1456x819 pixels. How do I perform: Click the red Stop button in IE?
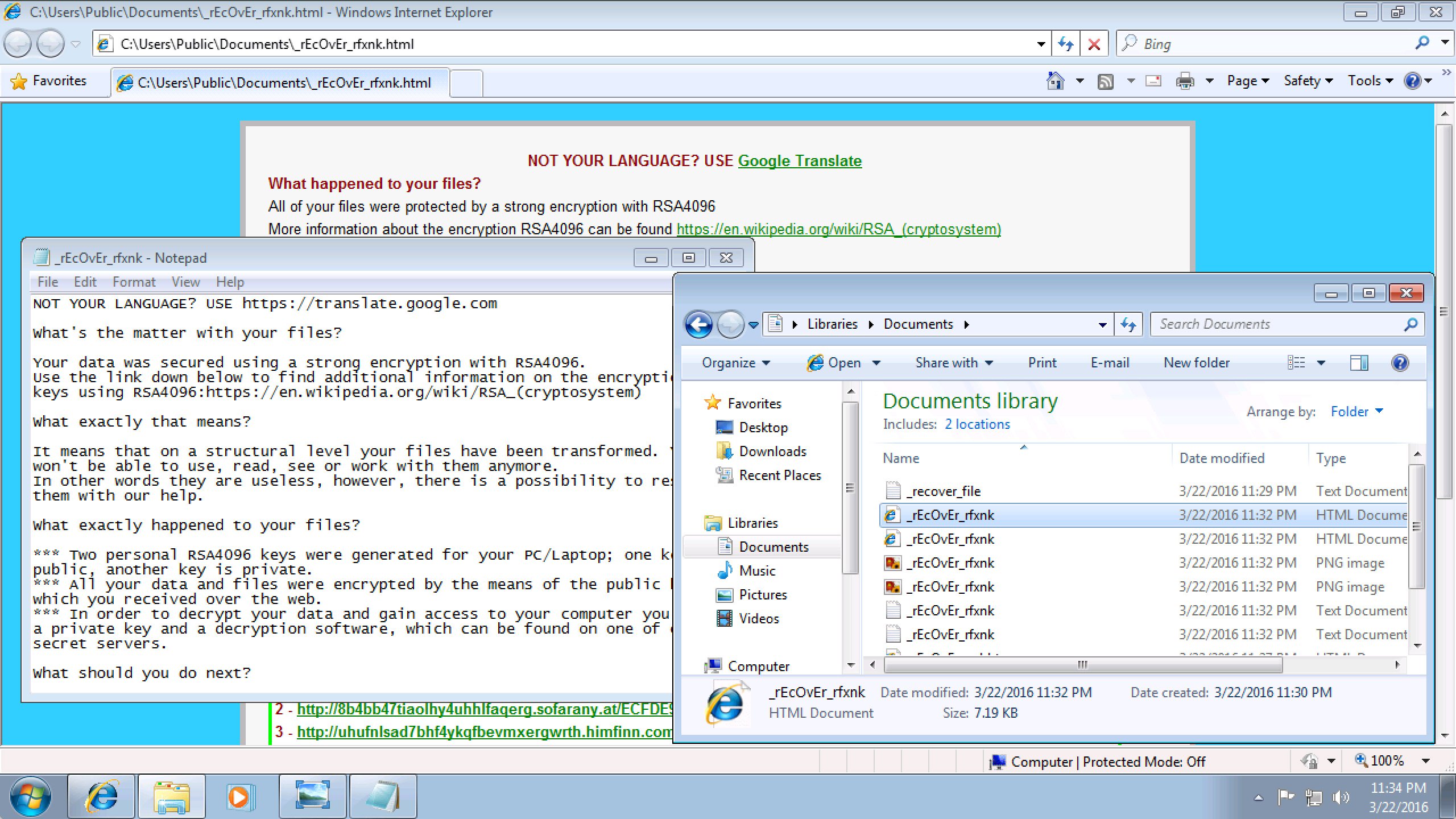(1094, 44)
